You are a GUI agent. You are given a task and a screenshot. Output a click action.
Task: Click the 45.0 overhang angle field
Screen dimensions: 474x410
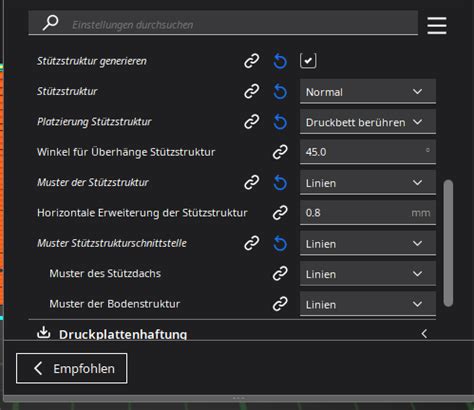click(368, 152)
